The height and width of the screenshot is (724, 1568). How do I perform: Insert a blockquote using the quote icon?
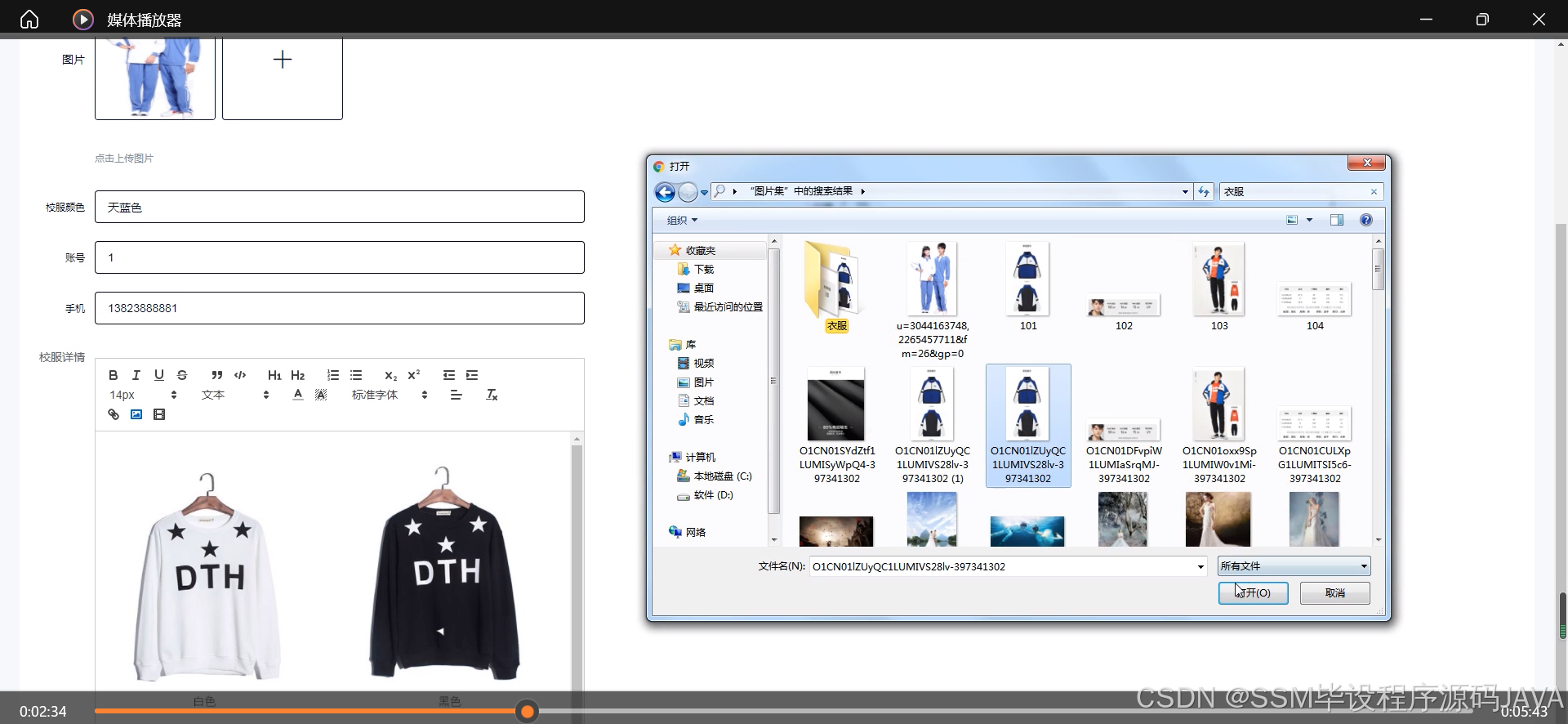coord(216,375)
